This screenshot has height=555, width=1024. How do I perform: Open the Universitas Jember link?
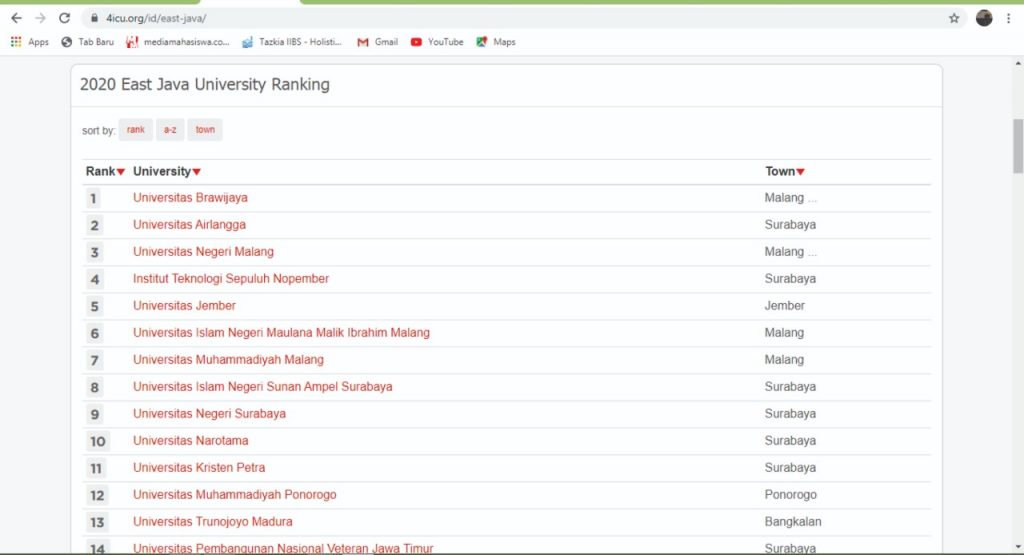point(184,306)
